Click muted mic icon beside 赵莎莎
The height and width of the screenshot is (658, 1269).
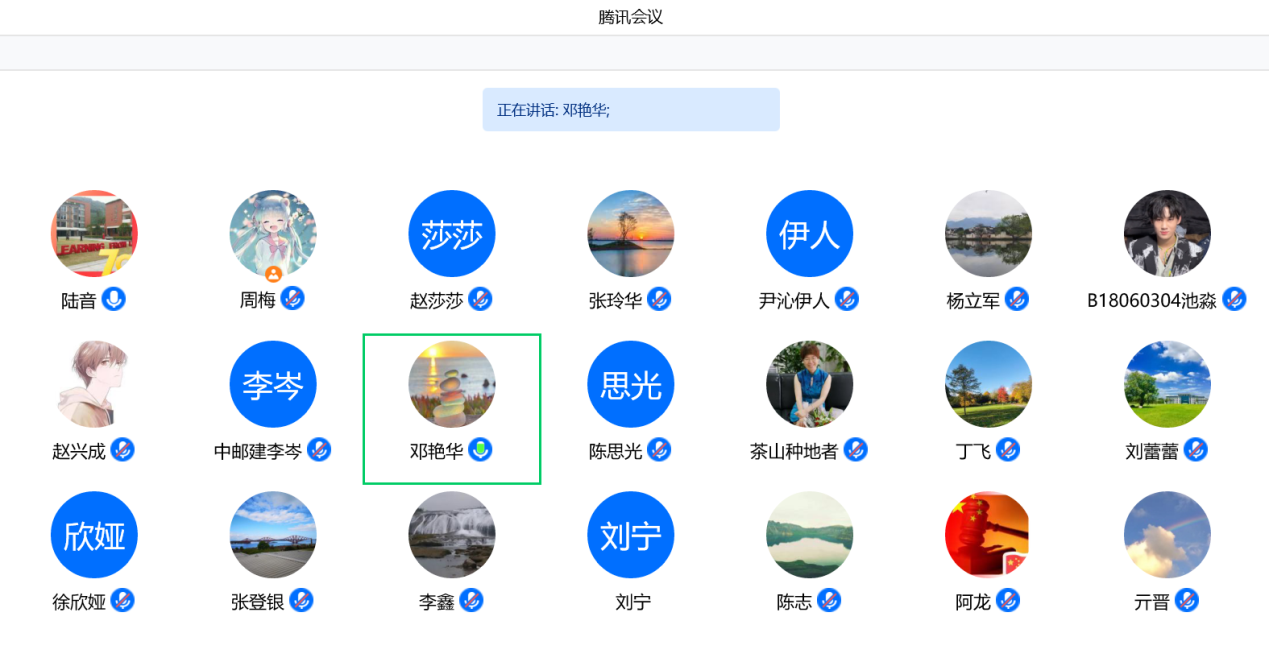pyautogui.click(x=480, y=299)
